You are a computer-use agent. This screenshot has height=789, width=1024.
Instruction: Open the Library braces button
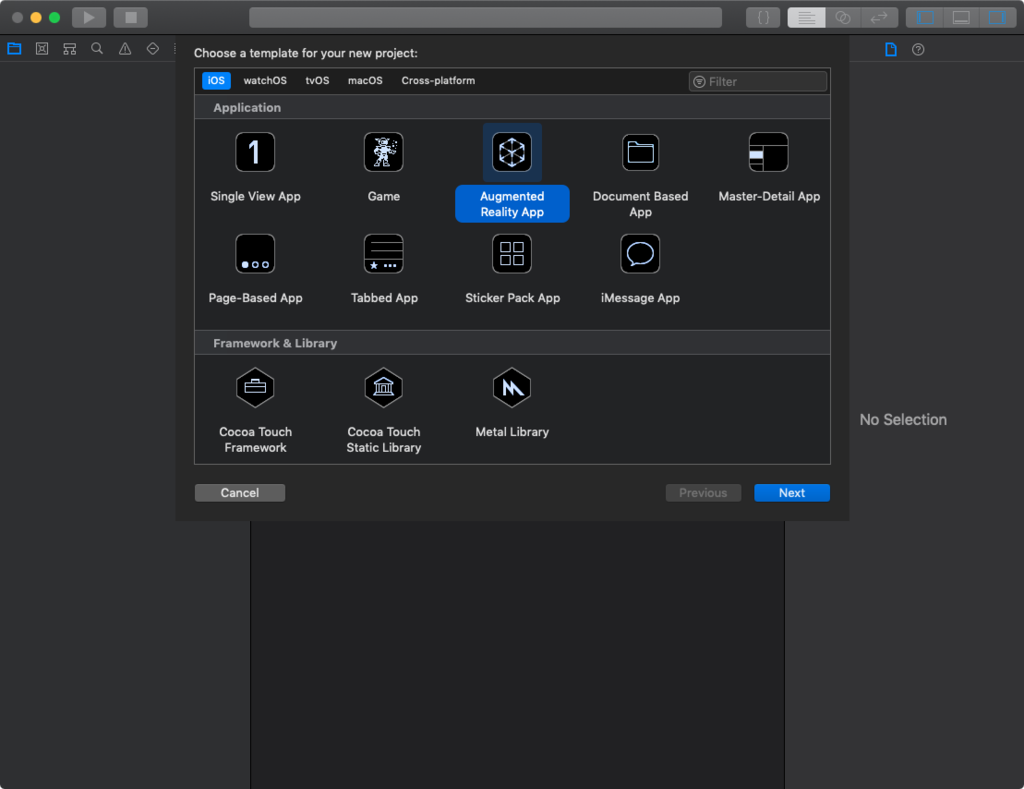tap(763, 18)
